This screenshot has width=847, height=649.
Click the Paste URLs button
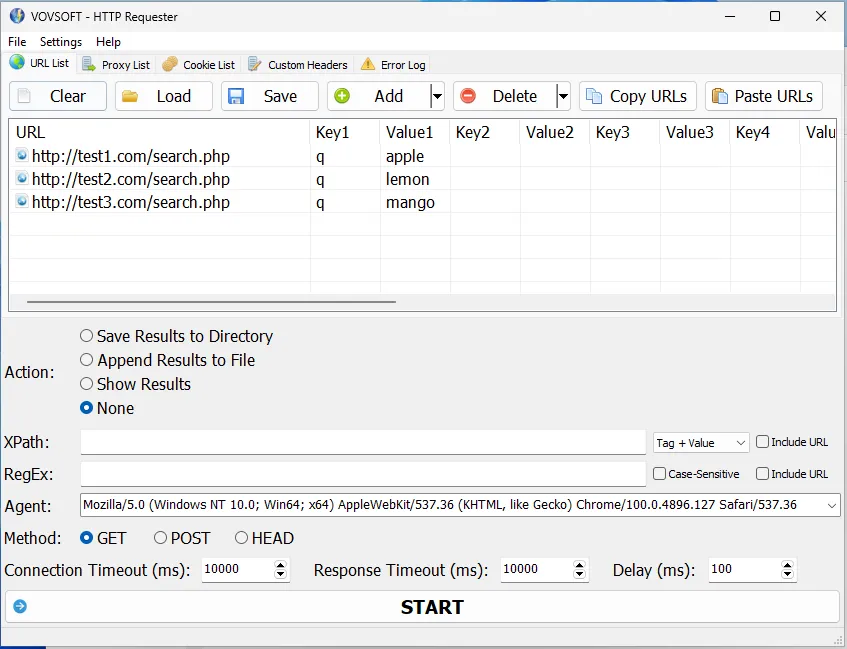point(764,96)
